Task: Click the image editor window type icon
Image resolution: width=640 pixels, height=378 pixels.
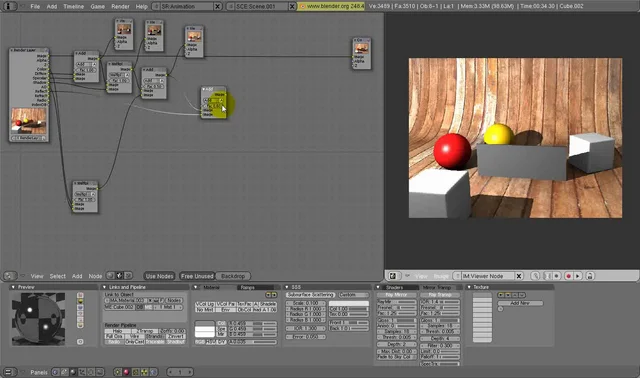Action: point(393,276)
